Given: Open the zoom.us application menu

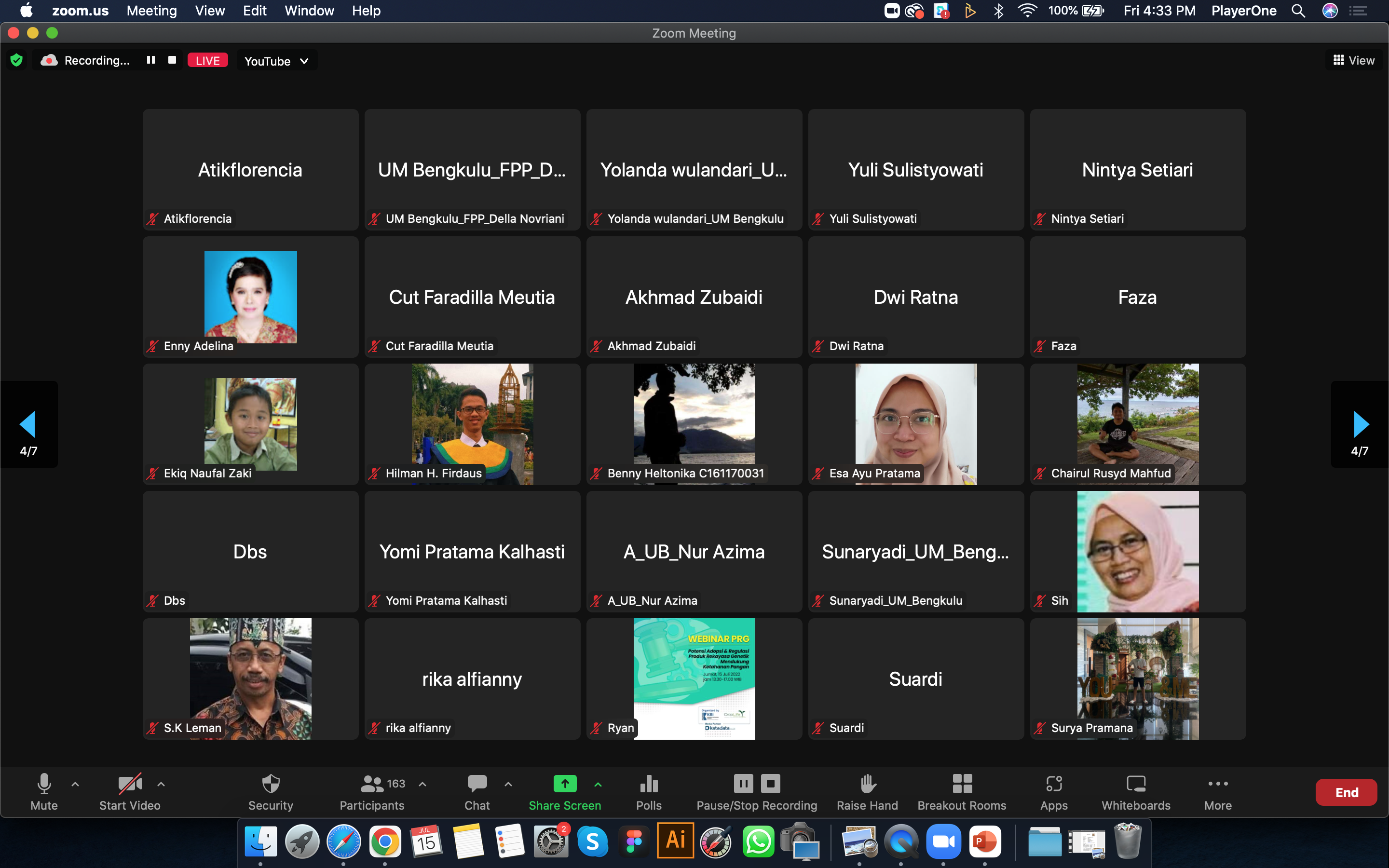Looking at the screenshot, I should pyautogui.click(x=81, y=11).
